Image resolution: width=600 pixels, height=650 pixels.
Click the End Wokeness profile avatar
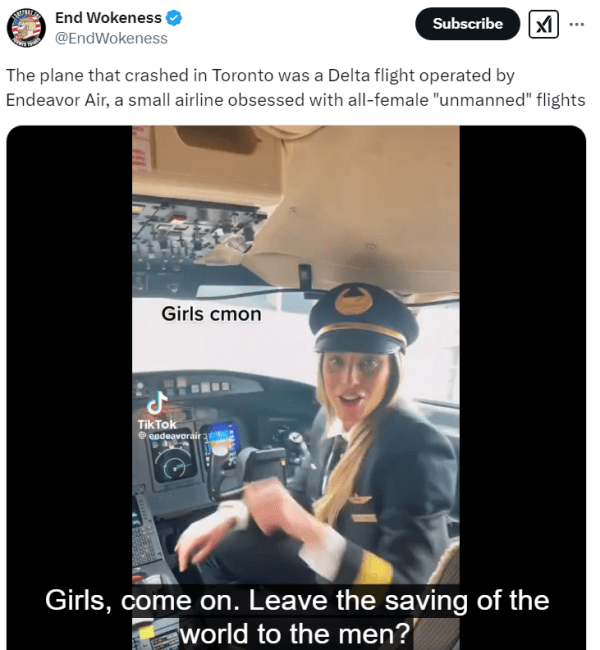(26, 27)
